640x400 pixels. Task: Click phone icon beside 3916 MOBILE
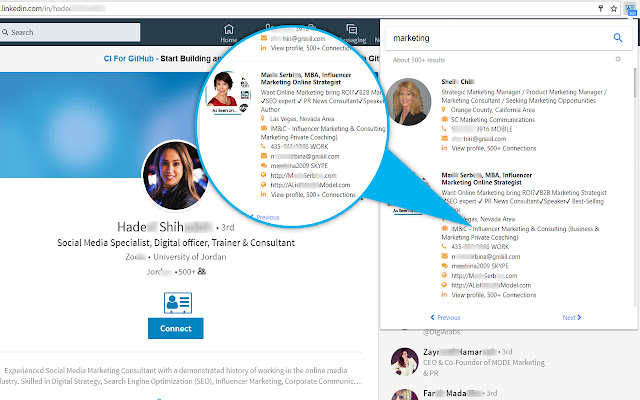click(444, 129)
